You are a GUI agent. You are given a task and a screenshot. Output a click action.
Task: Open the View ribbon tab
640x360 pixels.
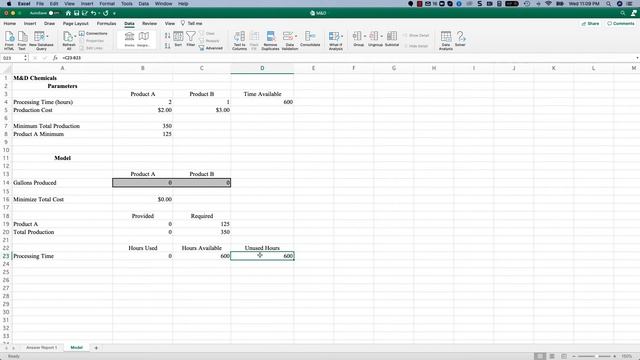pyautogui.click(x=170, y=24)
